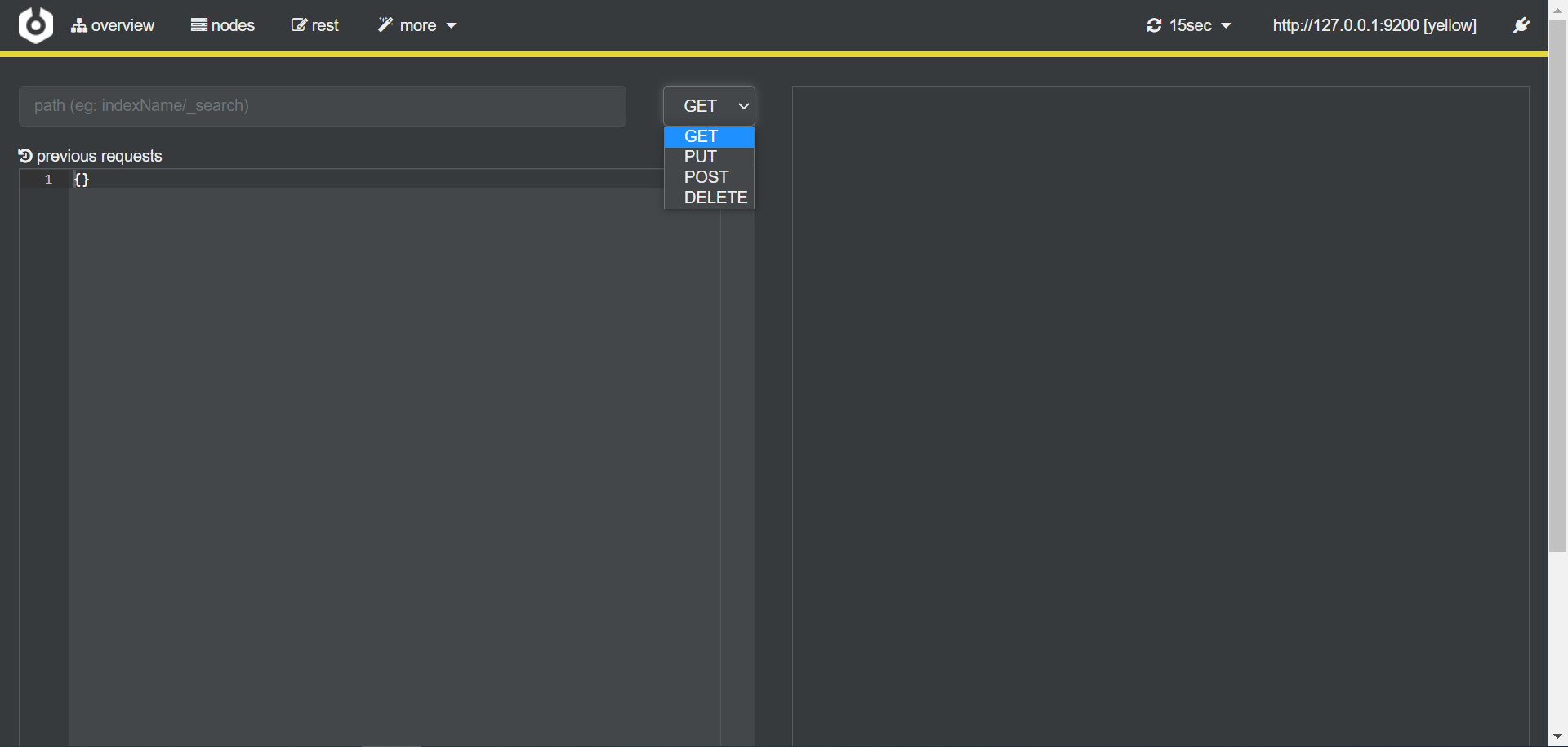Screen dimensions: 1568x747
Task: Click the GET method select box
Action: click(709, 106)
